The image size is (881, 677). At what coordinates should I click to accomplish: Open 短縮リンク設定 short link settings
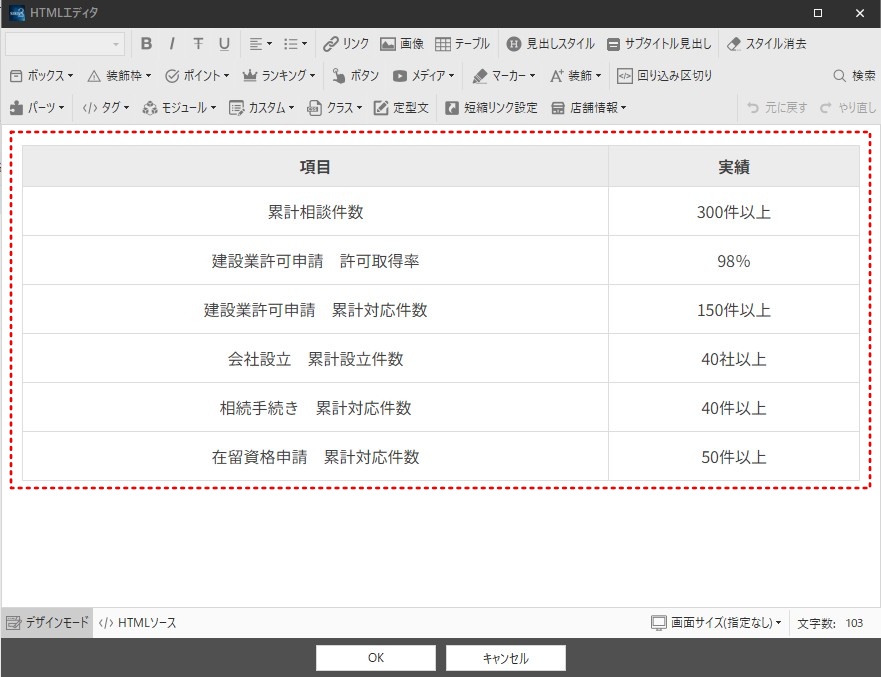coord(491,107)
